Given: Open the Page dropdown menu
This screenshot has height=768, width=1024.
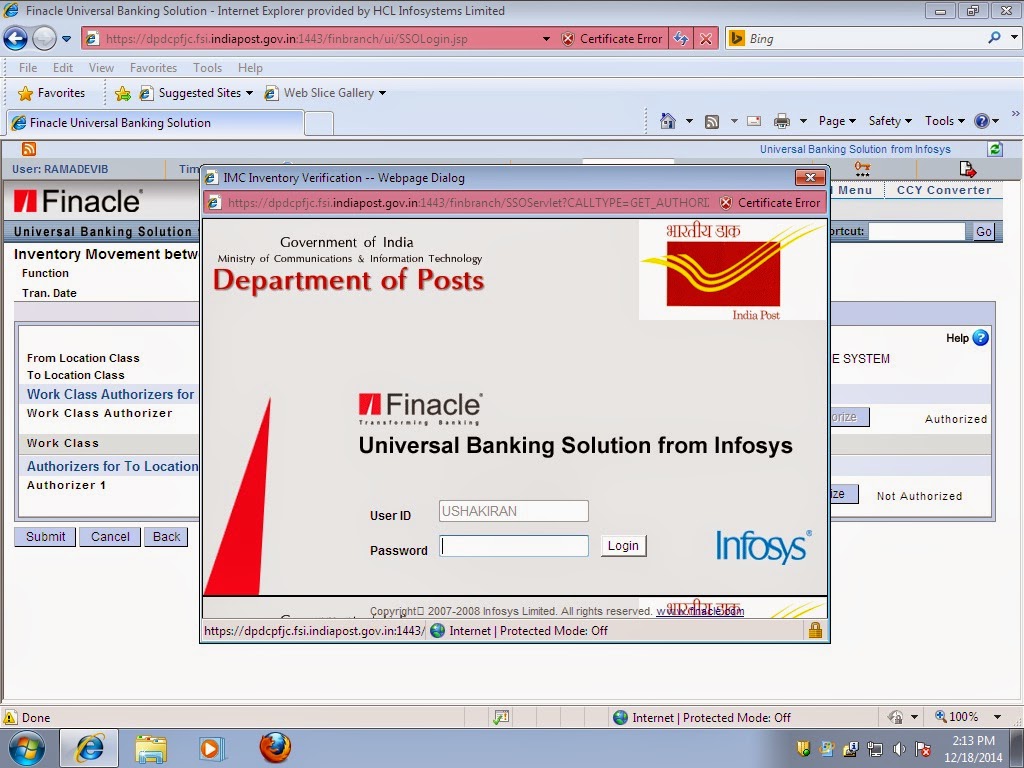Looking at the screenshot, I should [835, 120].
